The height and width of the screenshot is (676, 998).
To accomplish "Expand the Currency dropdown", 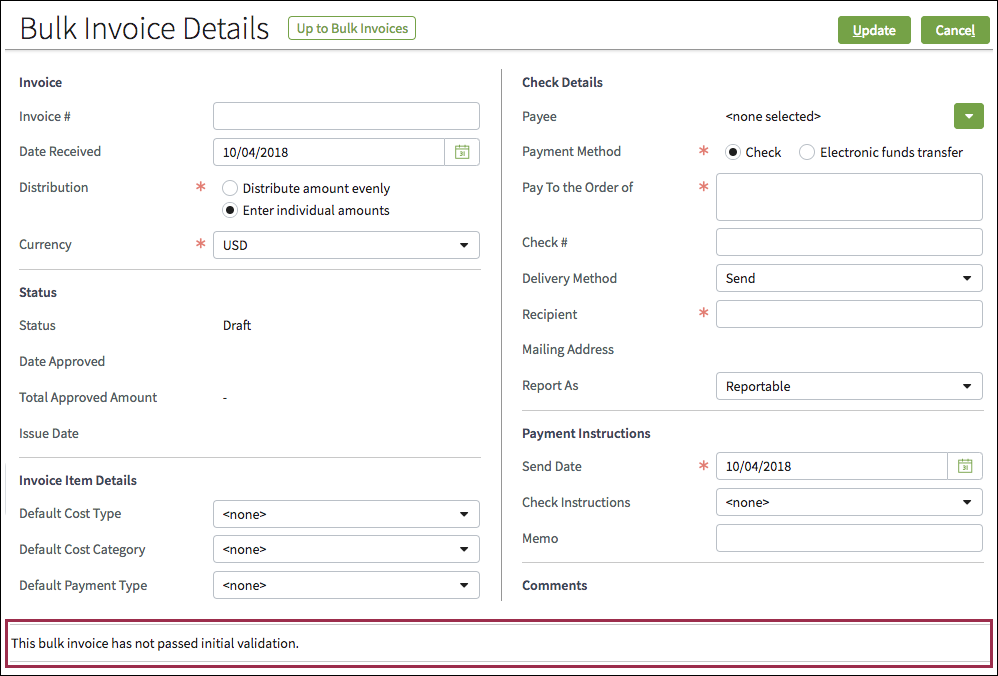I will click(x=346, y=245).
